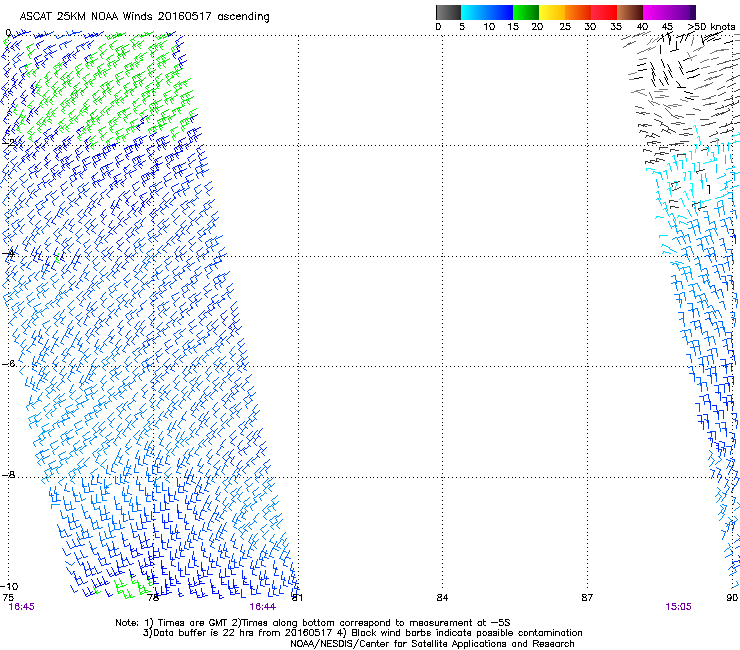Click the orange 25-30 knots color swatch
The height and width of the screenshot is (650, 740).
(x=578, y=12)
